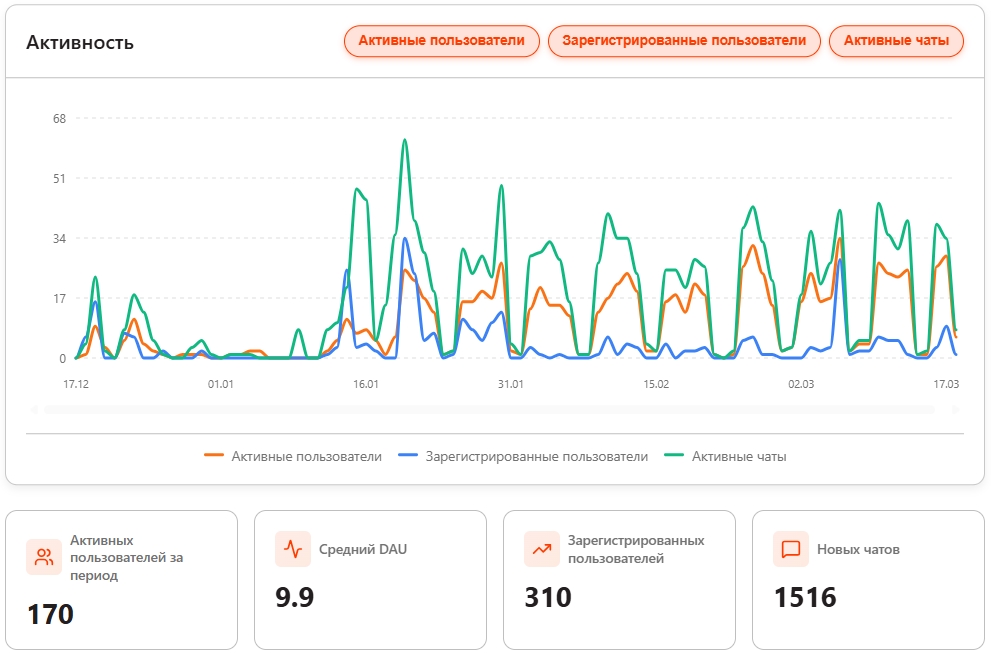Click the pulse icon beside Средний DAU
The width and height of the screenshot is (991, 653).
292,548
